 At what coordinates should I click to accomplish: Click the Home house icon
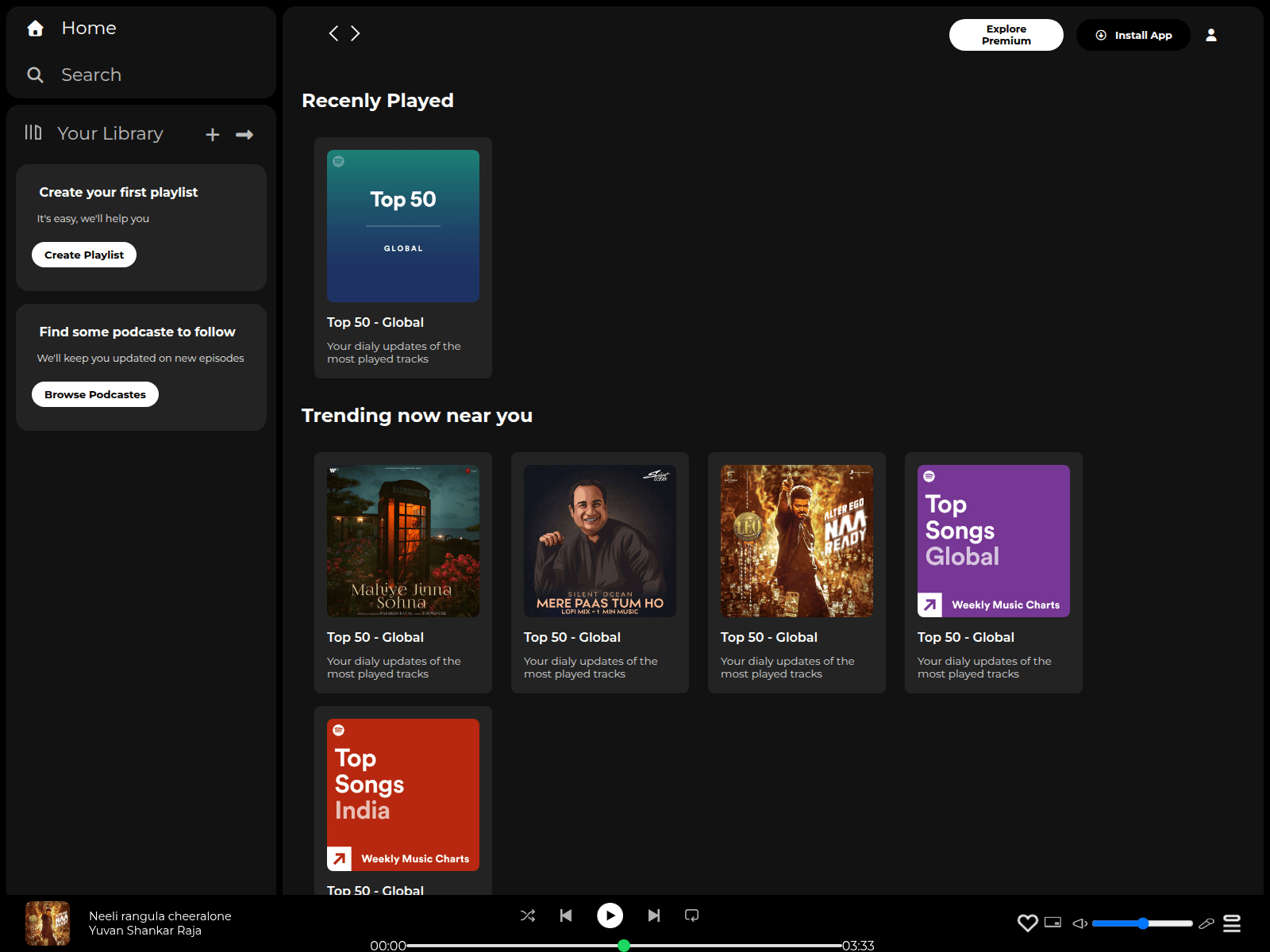tap(35, 29)
